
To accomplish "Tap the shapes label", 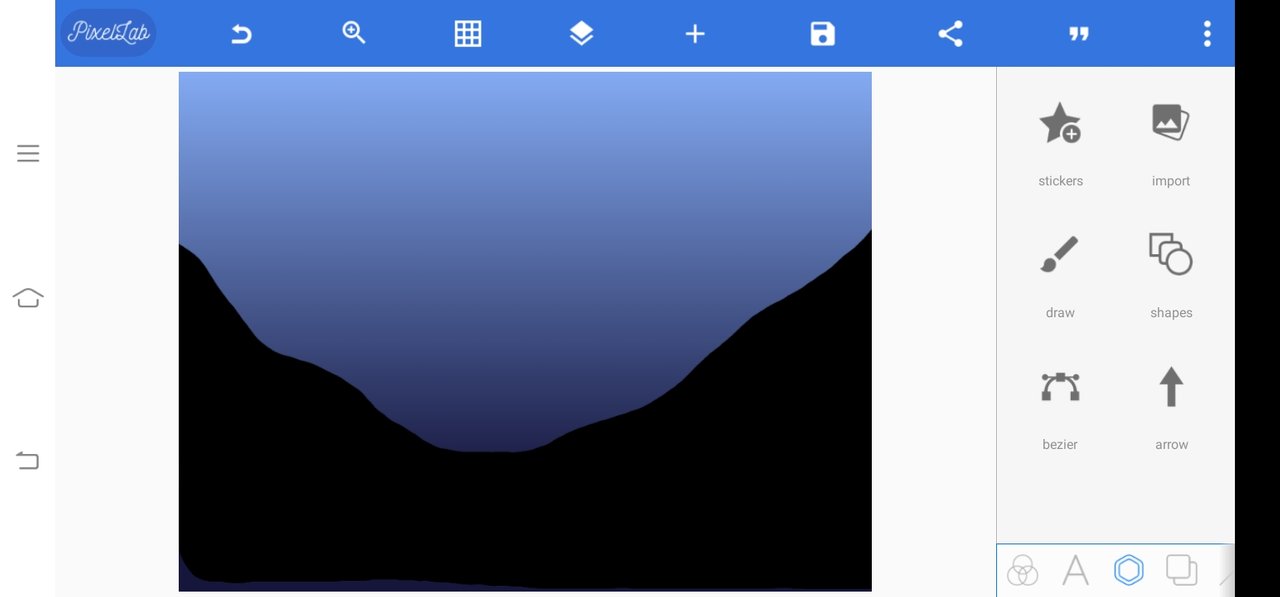I will coord(1171,313).
